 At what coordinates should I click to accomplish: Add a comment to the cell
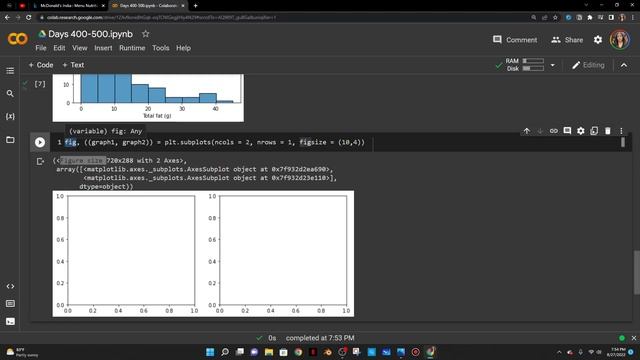pos(567,131)
